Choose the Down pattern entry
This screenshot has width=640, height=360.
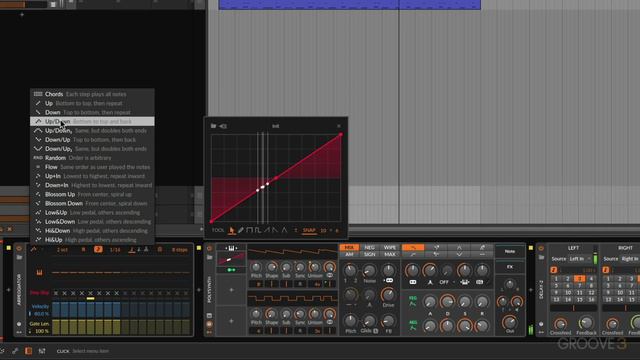click(92, 112)
